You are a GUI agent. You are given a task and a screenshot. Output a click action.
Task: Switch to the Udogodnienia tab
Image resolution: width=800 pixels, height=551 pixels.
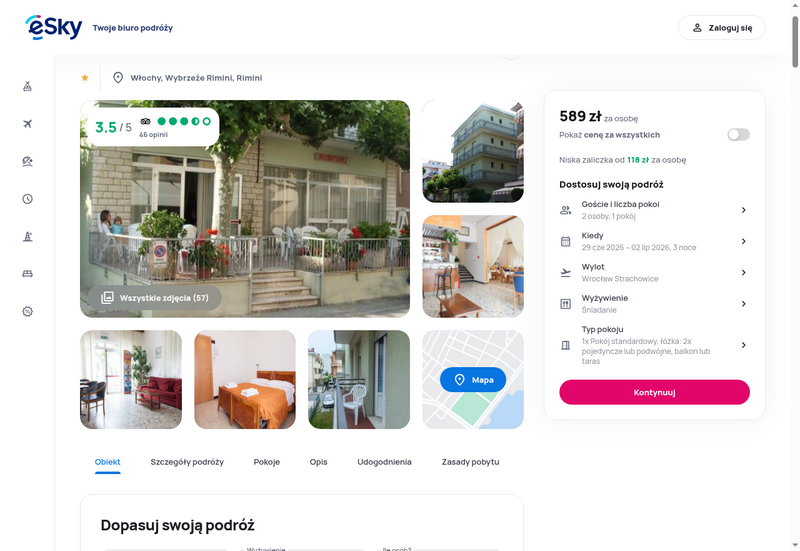pyautogui.click(x=384, y=462)
